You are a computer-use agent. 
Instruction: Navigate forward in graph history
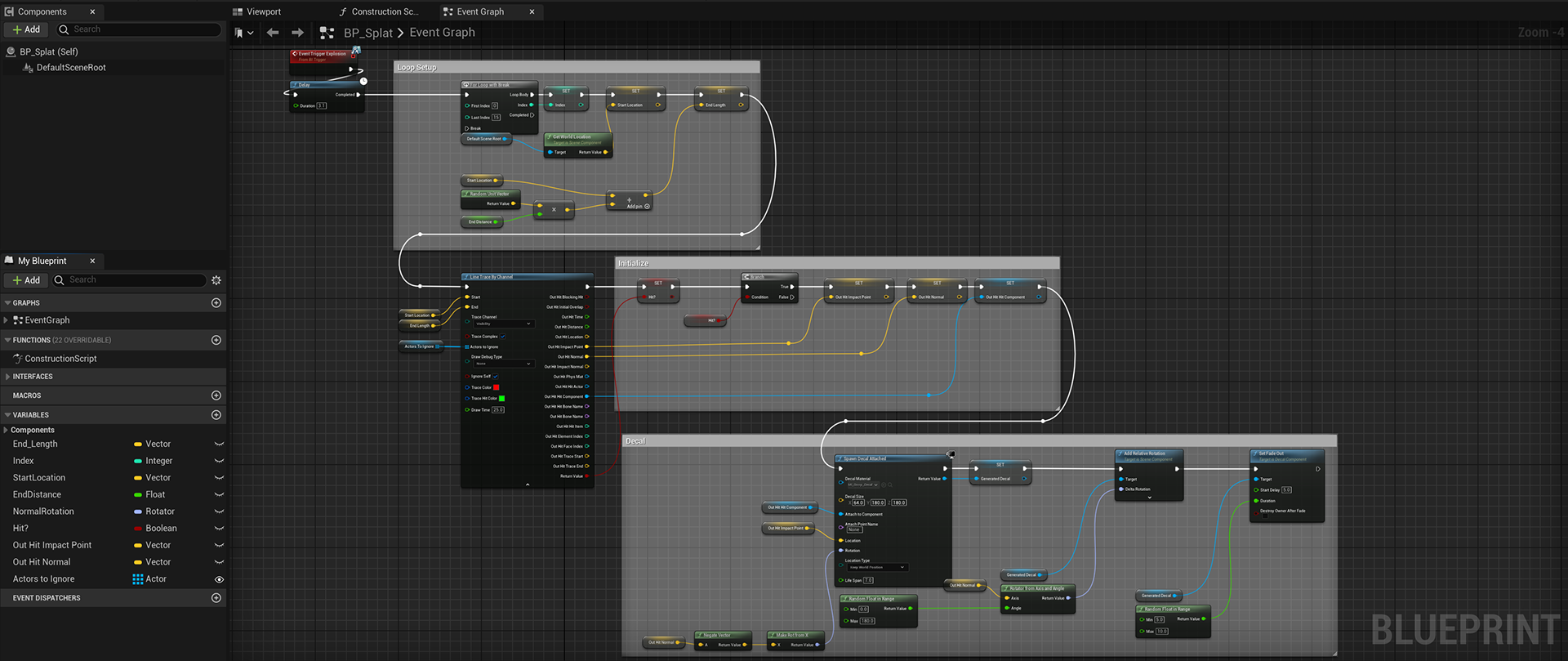(x=298, y=33)
